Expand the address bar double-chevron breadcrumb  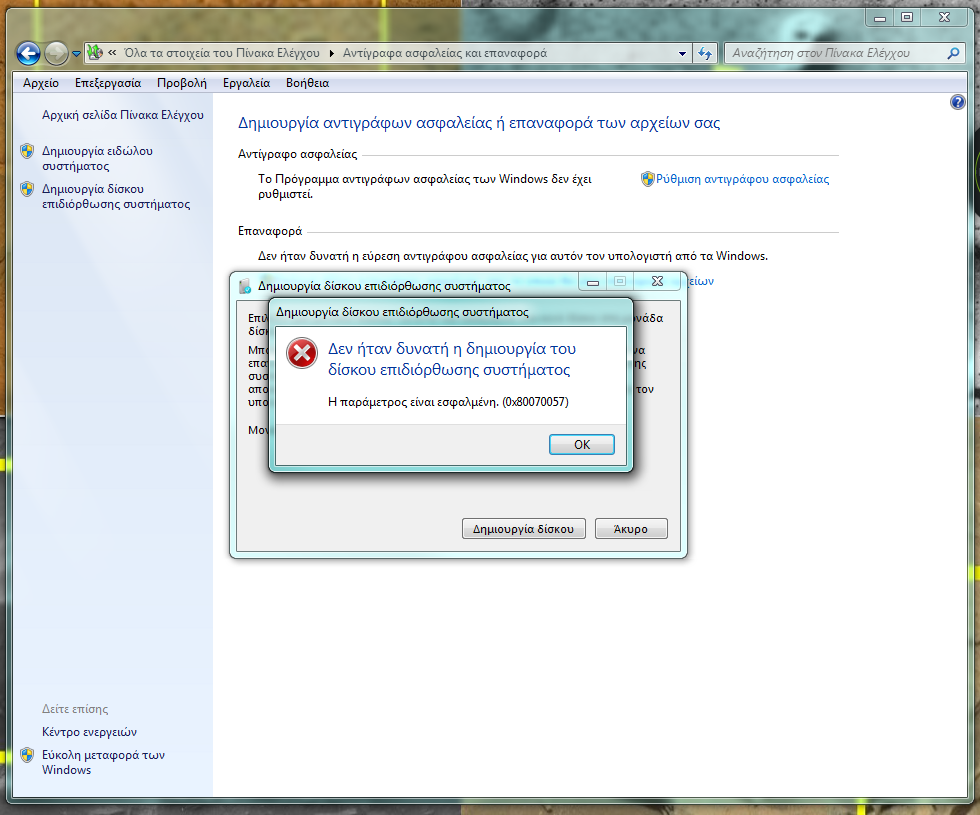tap(112, 53)
